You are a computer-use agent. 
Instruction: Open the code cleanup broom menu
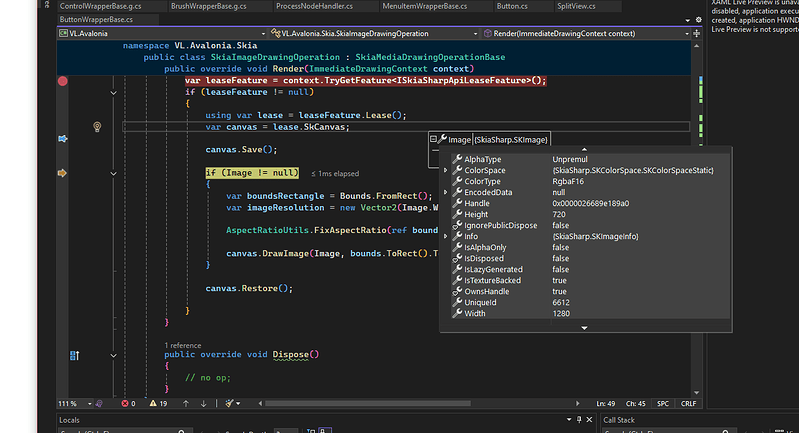click(x=232, y=403)
